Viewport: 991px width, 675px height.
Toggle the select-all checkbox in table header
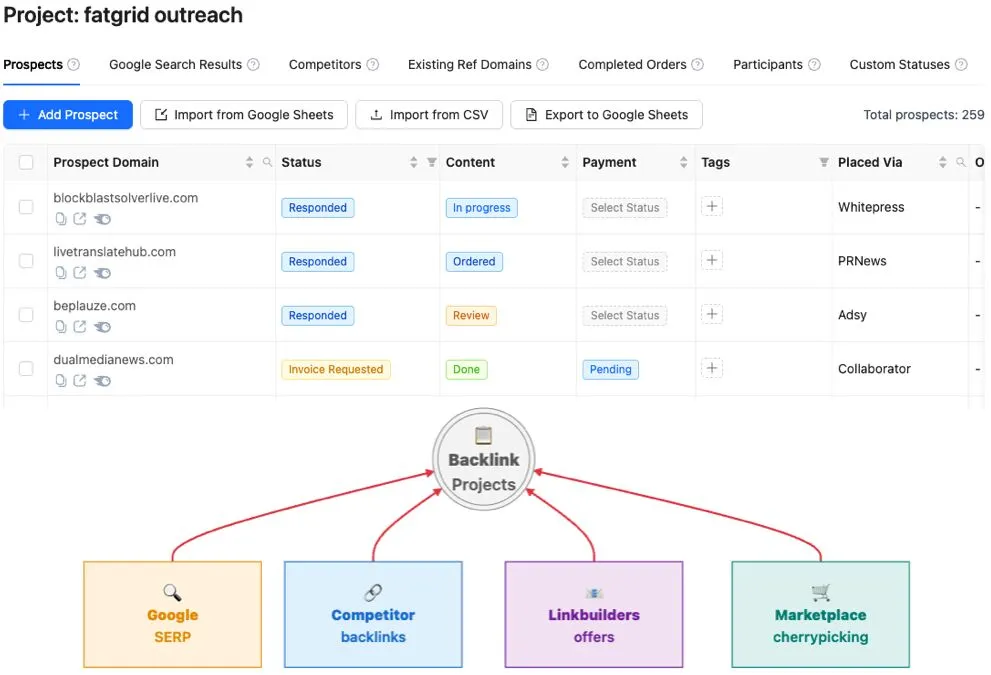26,163
